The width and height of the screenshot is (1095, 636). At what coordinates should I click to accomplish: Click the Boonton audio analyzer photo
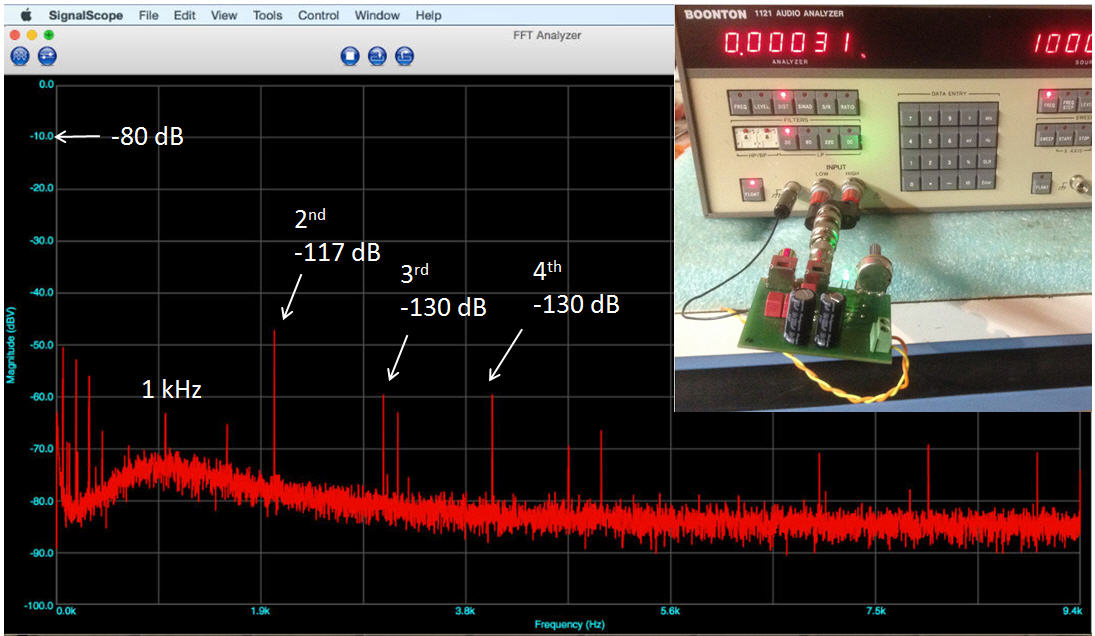click(x=883, y=208)
